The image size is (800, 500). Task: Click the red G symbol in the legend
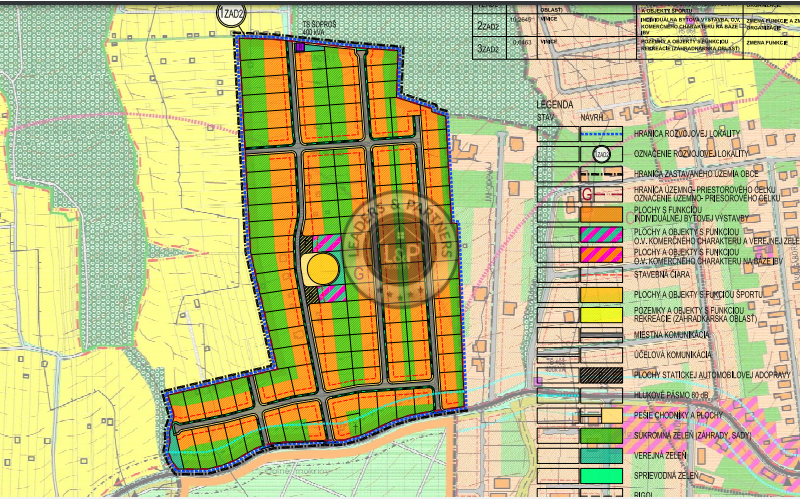pos(588,192)
